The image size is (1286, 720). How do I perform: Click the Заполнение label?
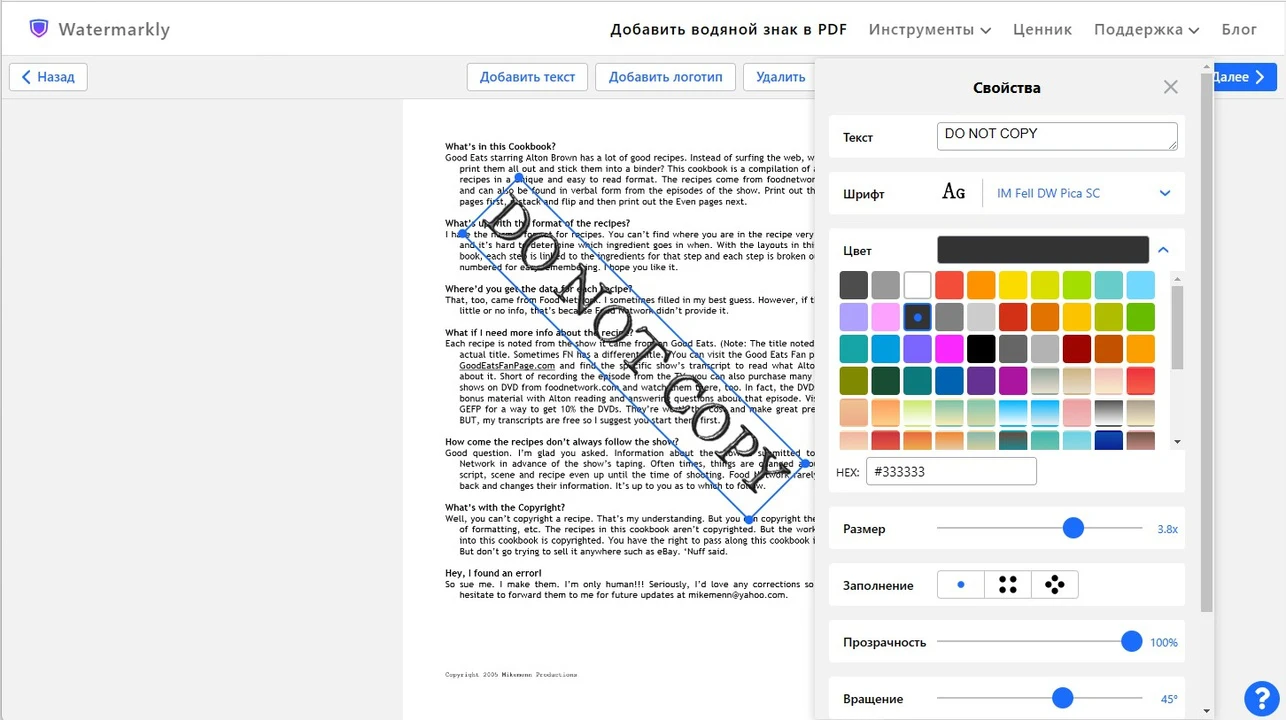point(878,586)
